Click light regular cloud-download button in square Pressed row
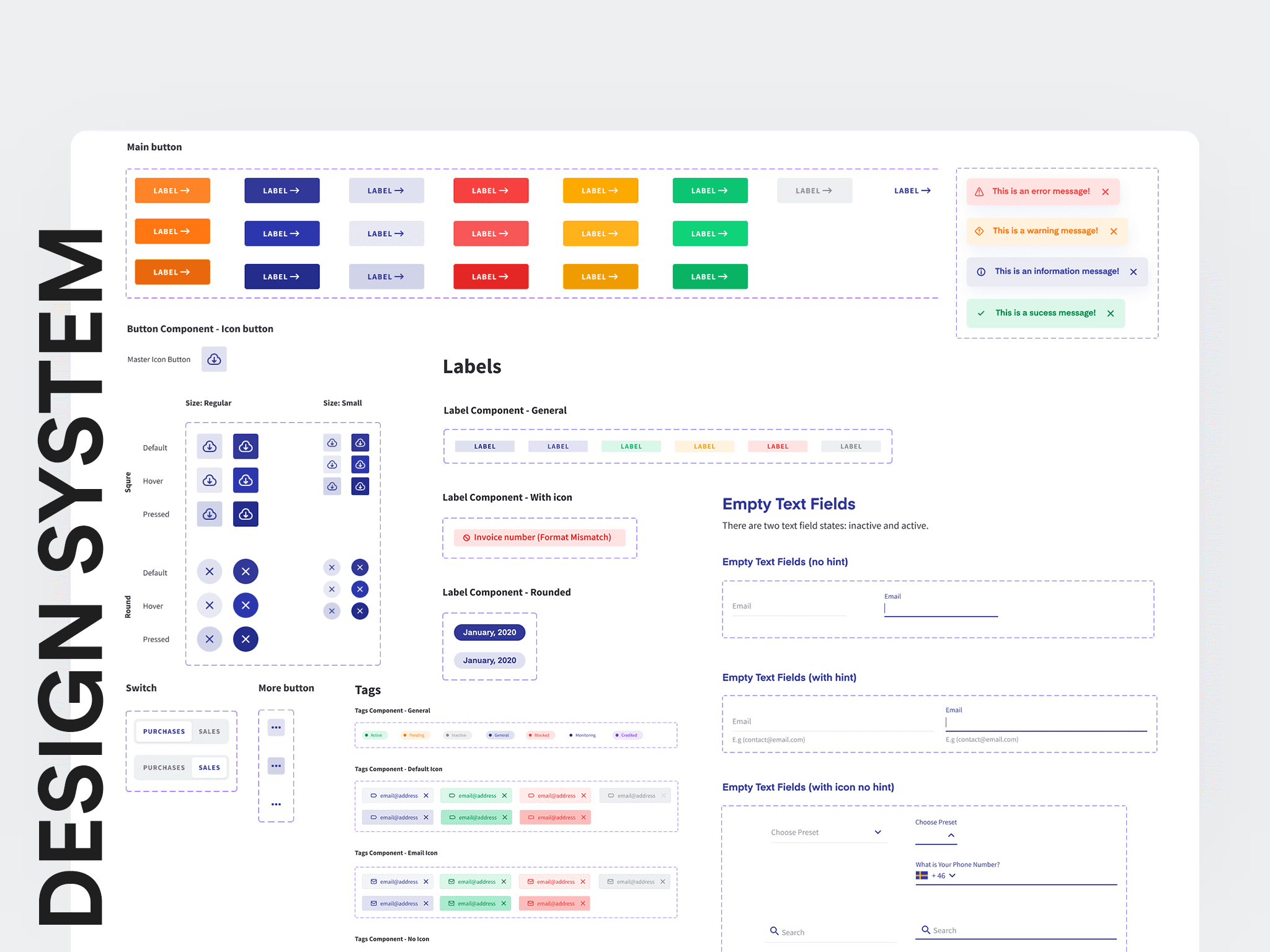The width and height of the screenshot is (1270, 952). [x=210, y=514]
